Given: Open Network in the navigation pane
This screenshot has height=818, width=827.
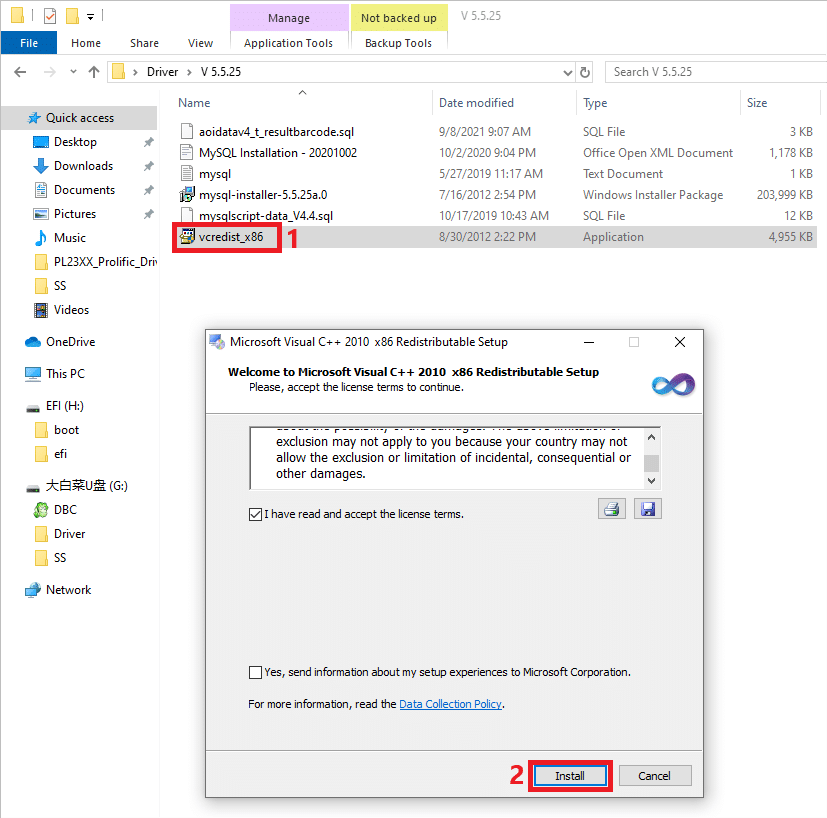Looking at the screenshot, I should point(58,590).
